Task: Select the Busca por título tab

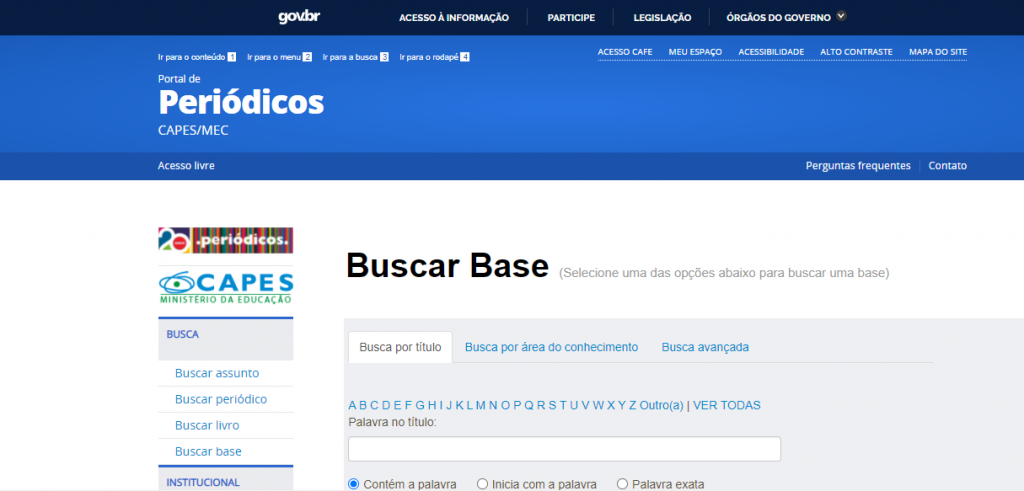Action: 400,347
